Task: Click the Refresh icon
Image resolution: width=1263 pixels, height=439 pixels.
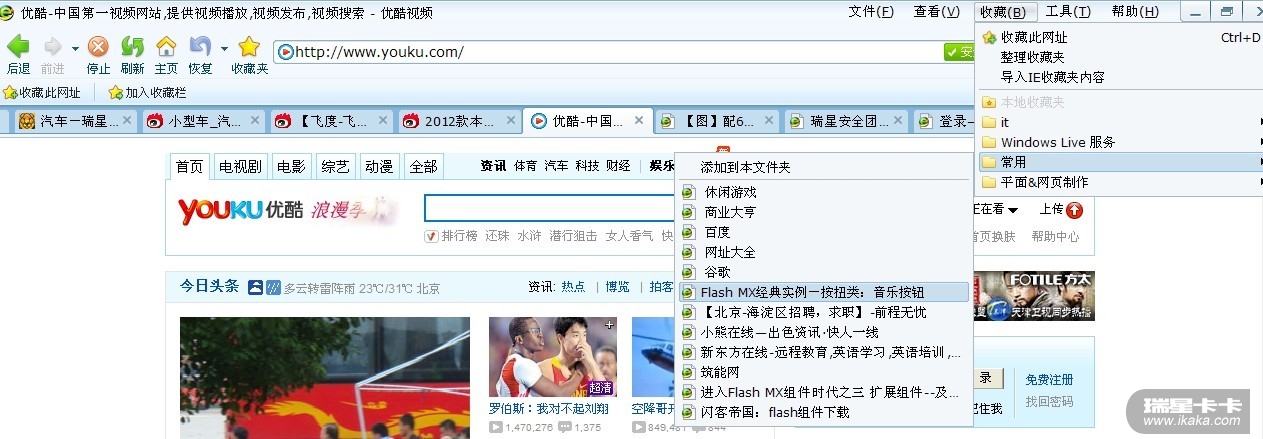Action: (x=132, y=47)
